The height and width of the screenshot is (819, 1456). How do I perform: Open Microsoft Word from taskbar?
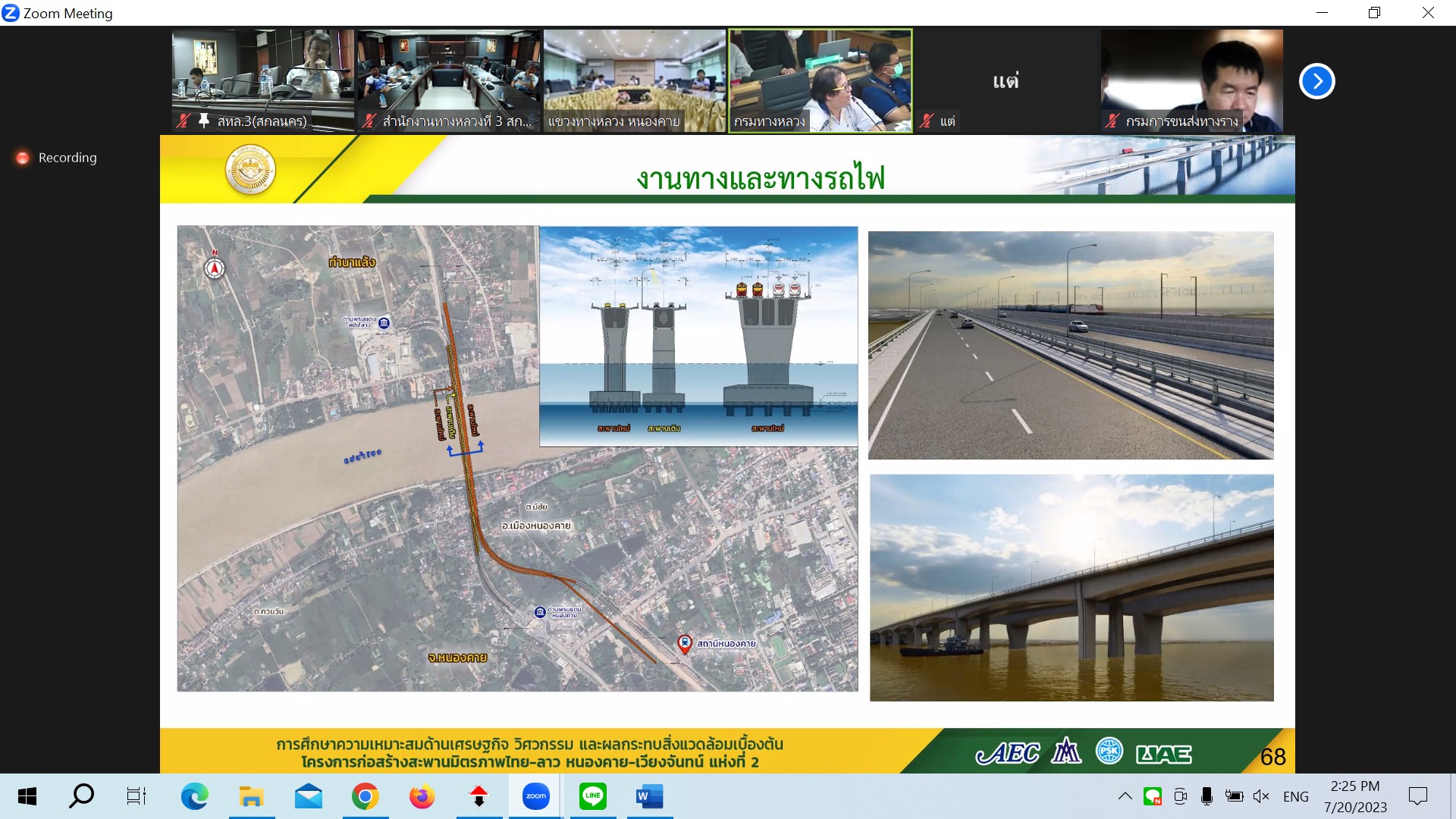tap(649, 796)
